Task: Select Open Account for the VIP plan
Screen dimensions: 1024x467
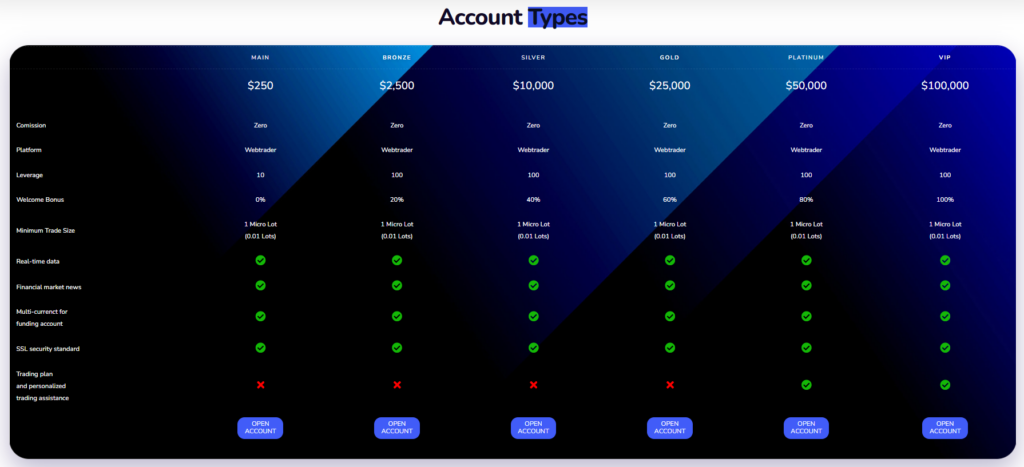Action: tap(945, 427)
